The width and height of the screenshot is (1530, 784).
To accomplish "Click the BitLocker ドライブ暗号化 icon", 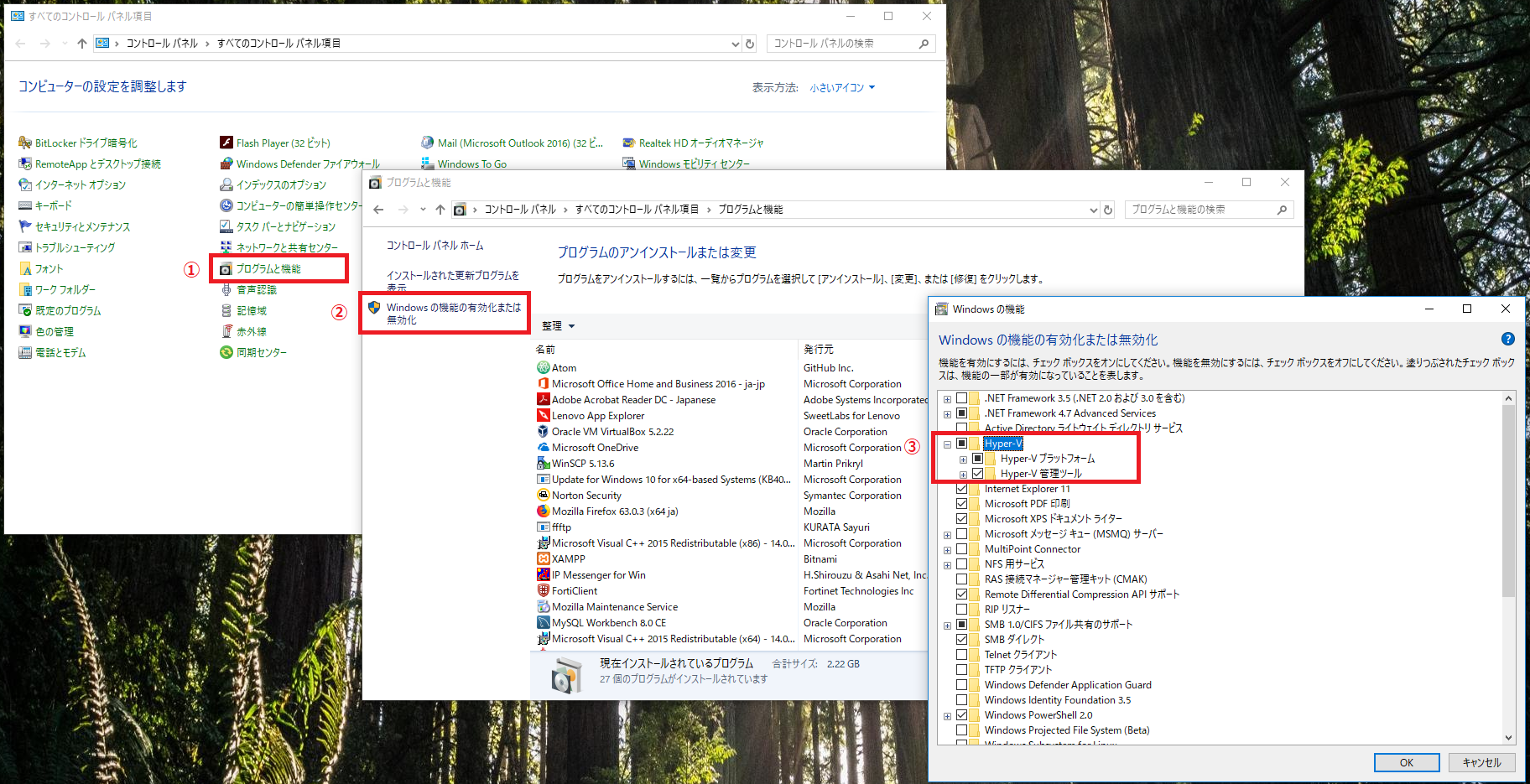I will click(25, 143).
